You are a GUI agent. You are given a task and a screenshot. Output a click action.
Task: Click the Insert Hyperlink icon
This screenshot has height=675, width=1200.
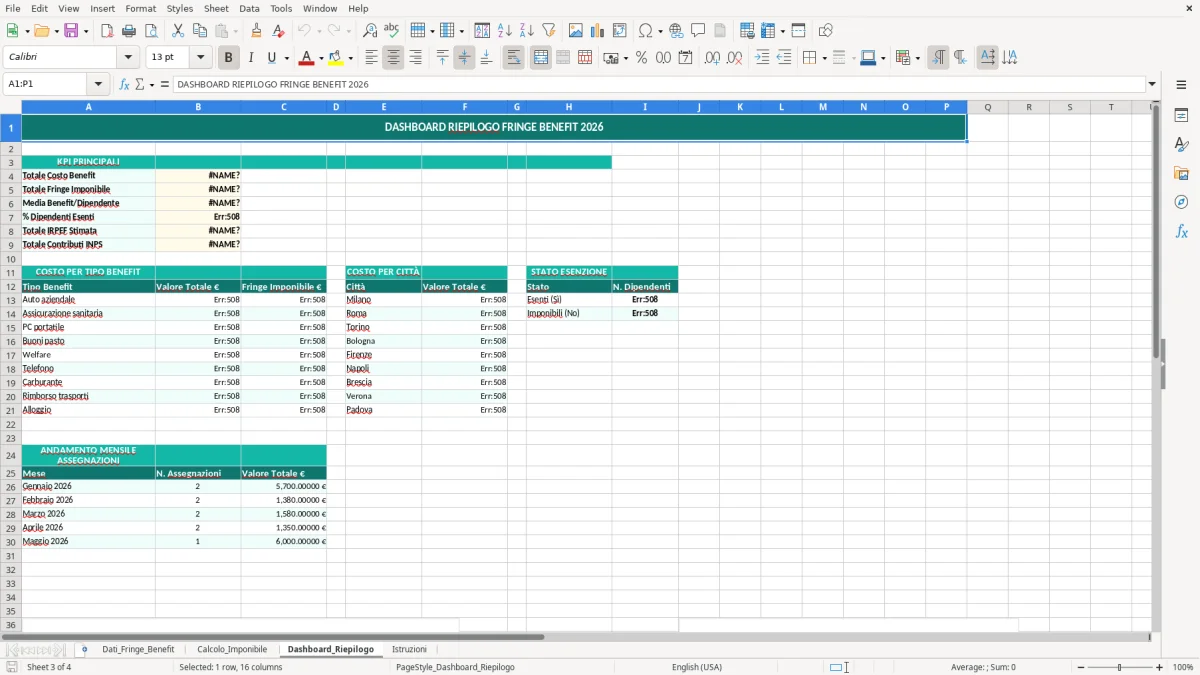point(677,31)
